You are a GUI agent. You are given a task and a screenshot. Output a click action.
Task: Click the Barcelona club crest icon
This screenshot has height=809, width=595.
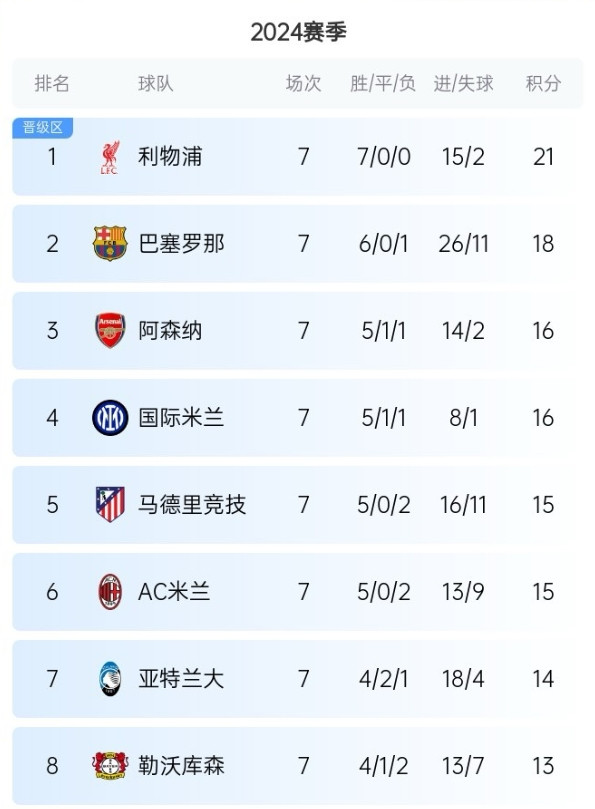(x=110, y=243)
